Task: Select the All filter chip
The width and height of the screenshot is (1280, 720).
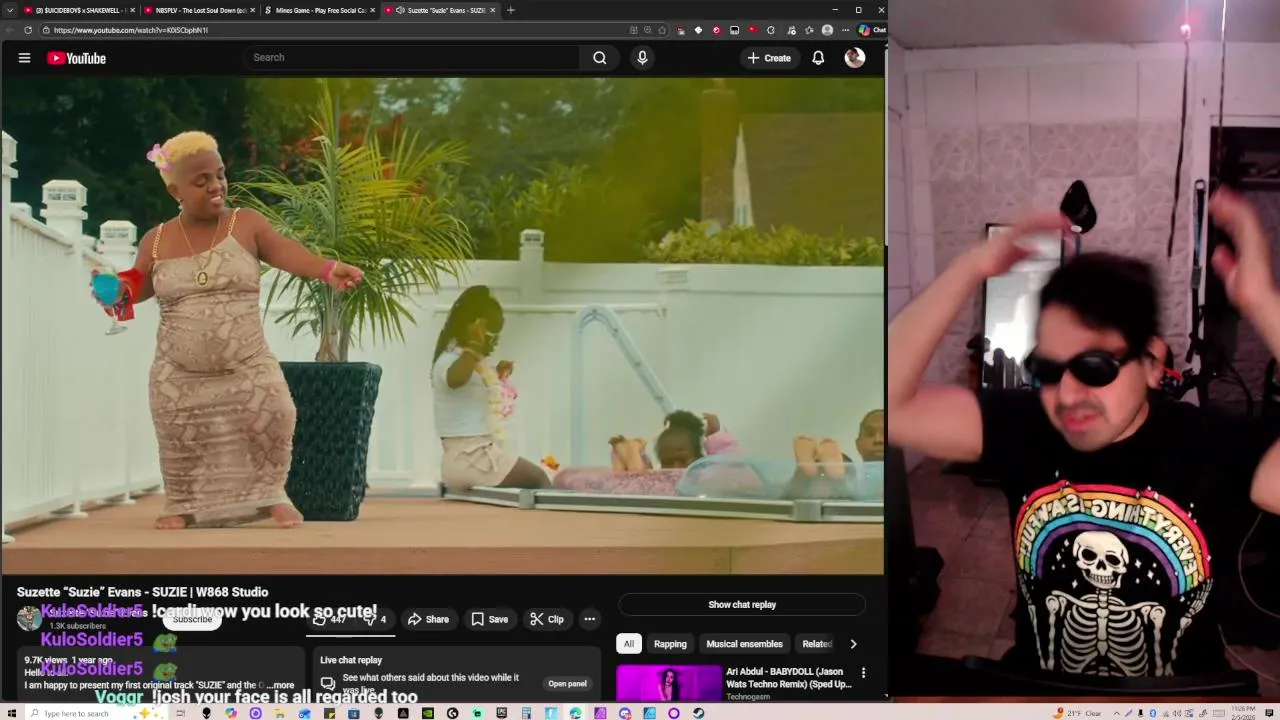Action: 629,644
